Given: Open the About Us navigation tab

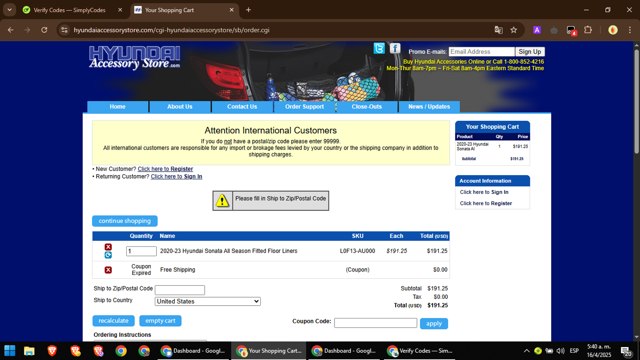Looking at the screenshot, I should click(180, 107).
